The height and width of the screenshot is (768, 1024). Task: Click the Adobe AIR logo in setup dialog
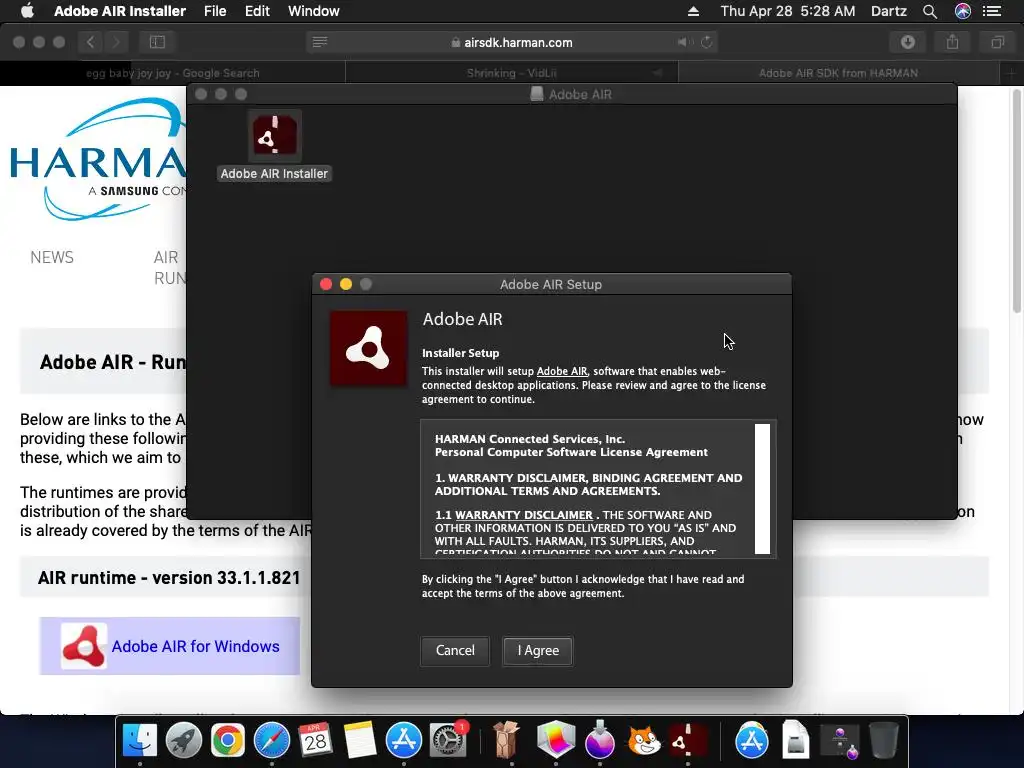[x=368, y=348]
